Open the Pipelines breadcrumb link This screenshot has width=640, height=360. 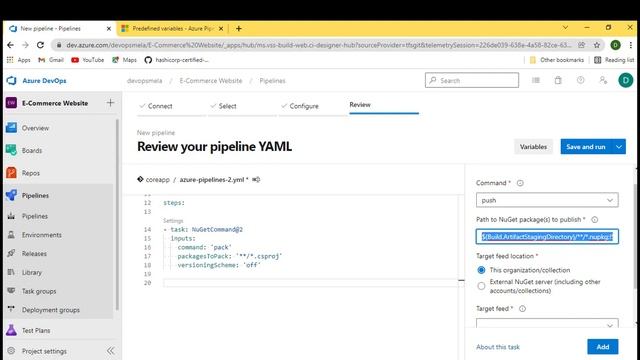272,81
